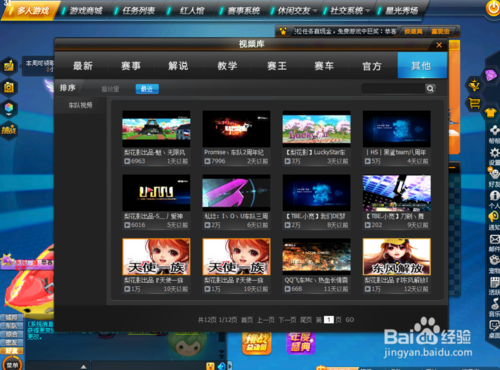This screenshot has height=370, width=500.
Task: Open the desktop chat bubble icon in right sidebar
Action: click(x=494, y=325)
